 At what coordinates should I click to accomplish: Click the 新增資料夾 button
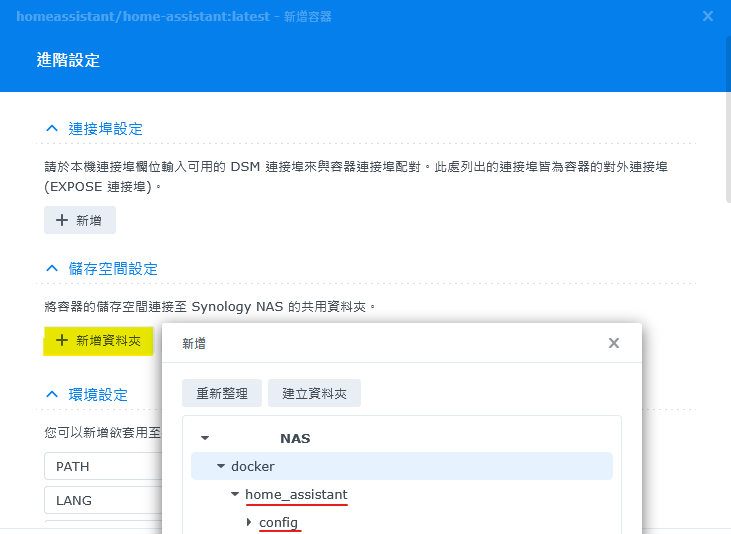click(x=98, y=341)
